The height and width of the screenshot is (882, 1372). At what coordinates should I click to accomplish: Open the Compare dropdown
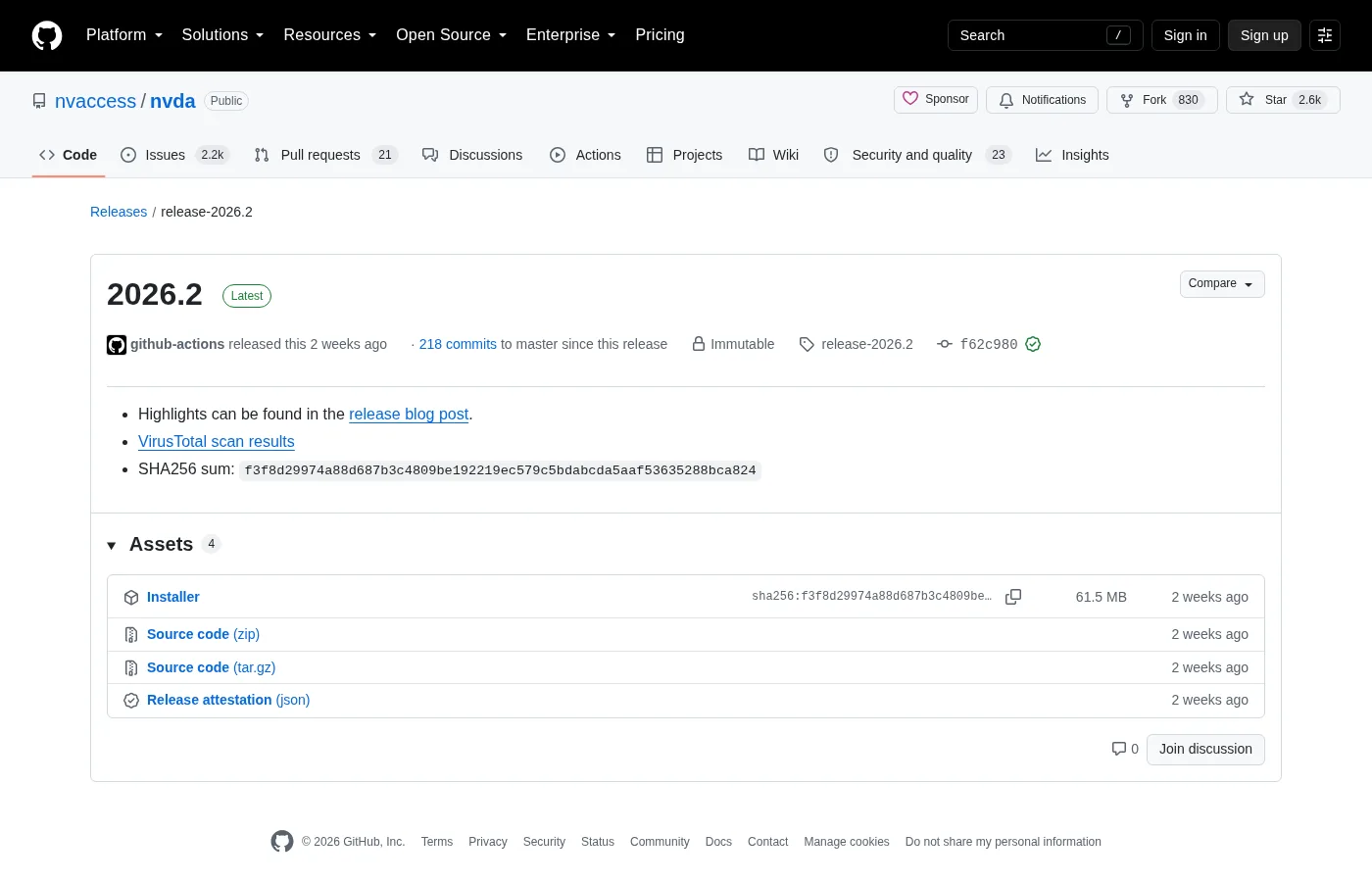click(x=1222, y=284)
